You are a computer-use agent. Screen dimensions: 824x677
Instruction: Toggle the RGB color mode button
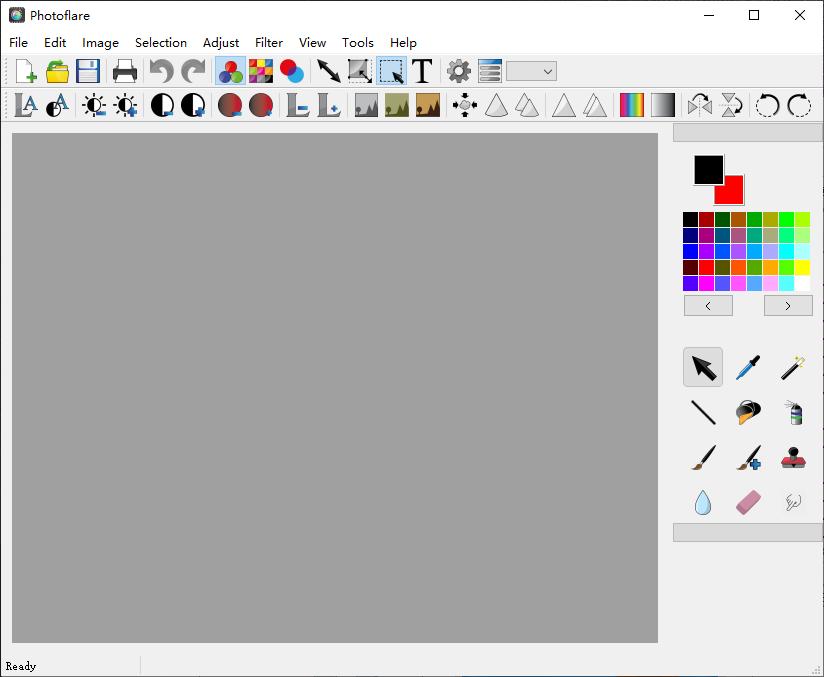(x=230, y=71)
